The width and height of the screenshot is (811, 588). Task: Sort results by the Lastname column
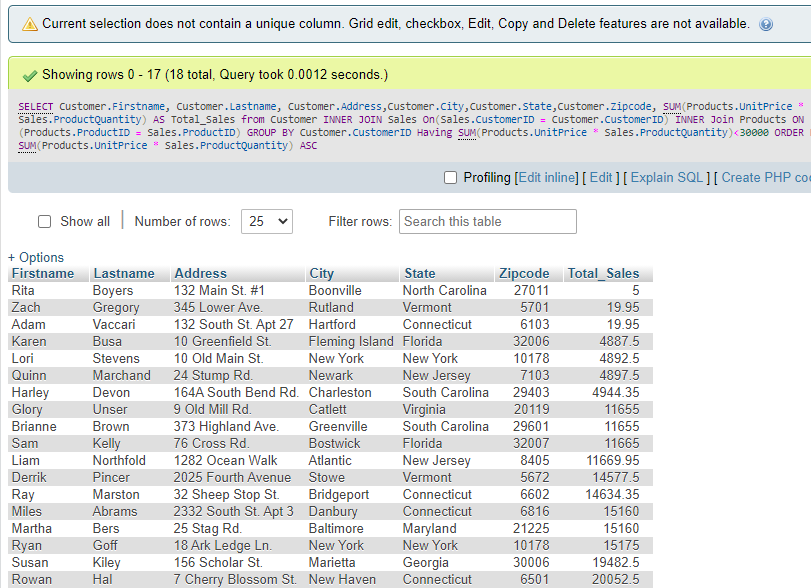[x=123, y=273]
